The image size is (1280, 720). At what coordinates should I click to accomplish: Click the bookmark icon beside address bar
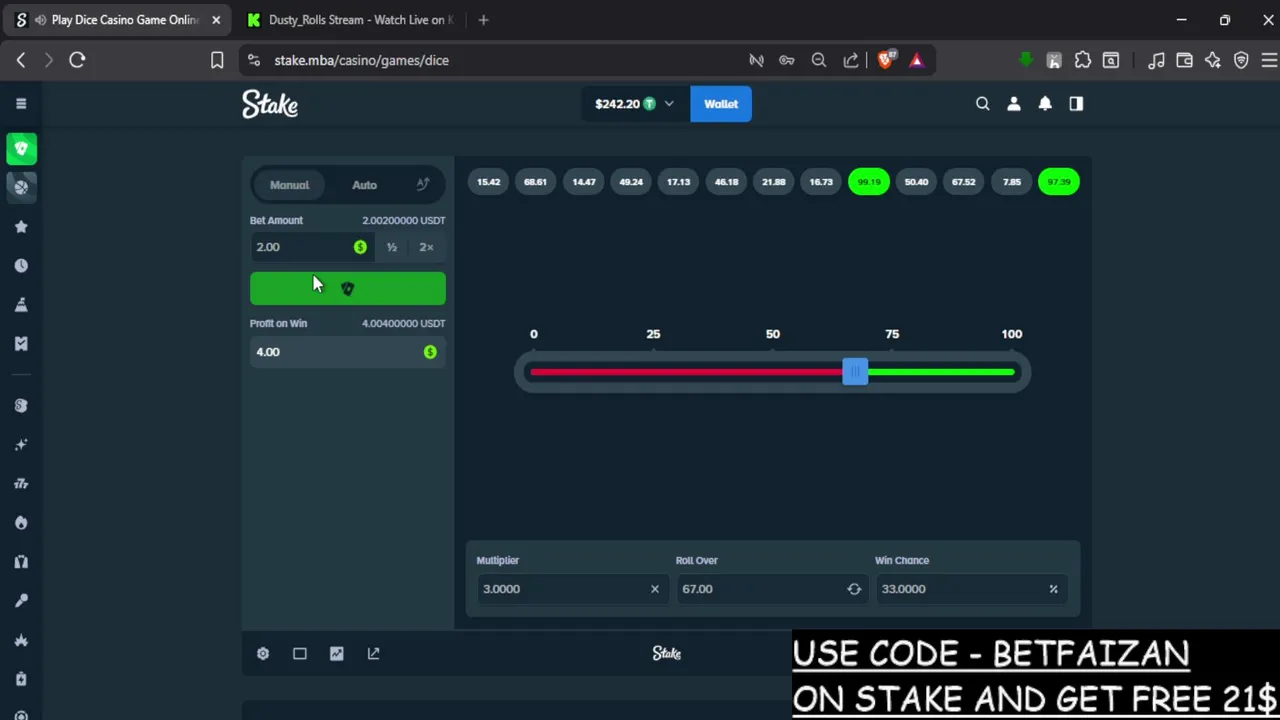coord(217,60)
